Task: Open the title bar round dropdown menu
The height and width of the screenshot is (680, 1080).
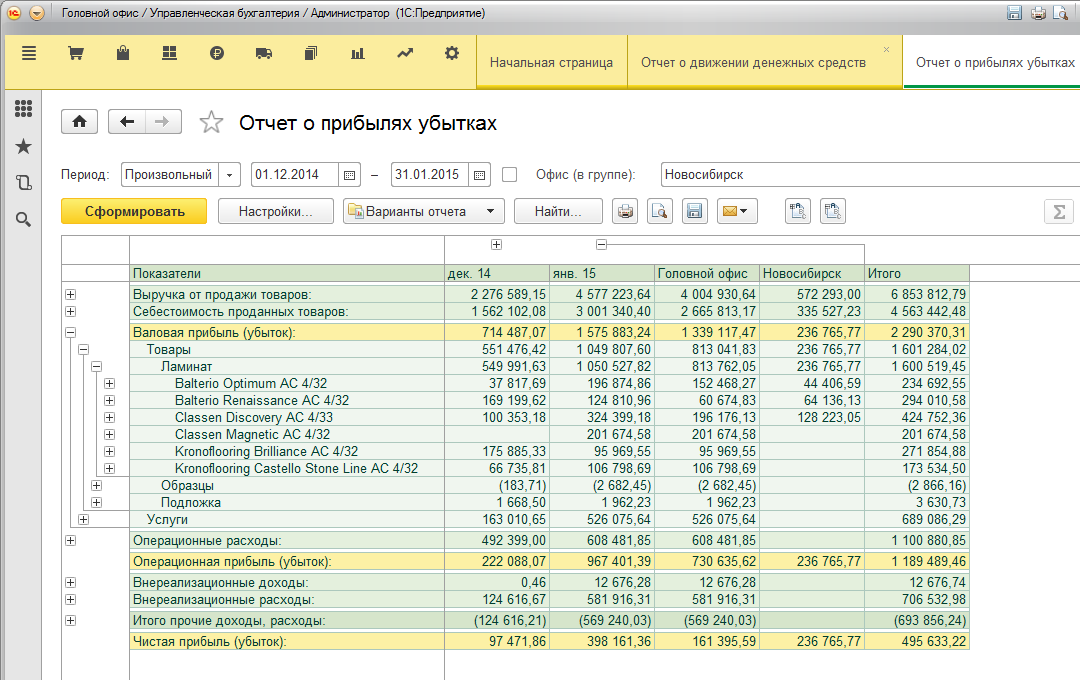Action: [37, 13]
